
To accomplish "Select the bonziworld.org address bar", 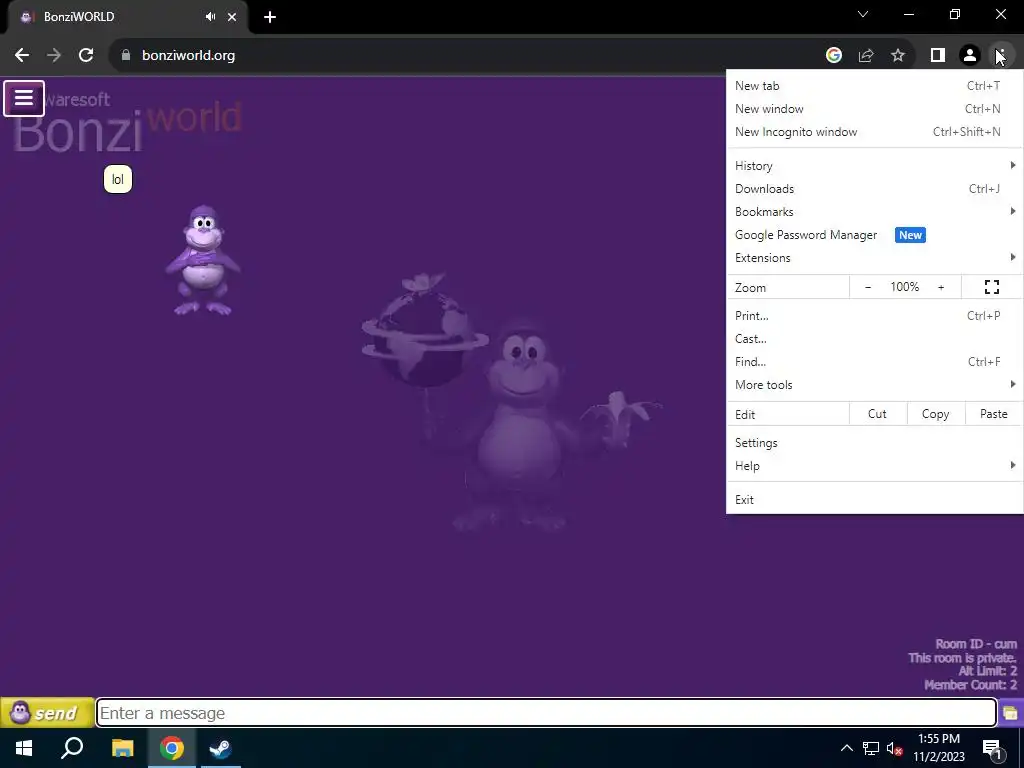I will [188, 56].
